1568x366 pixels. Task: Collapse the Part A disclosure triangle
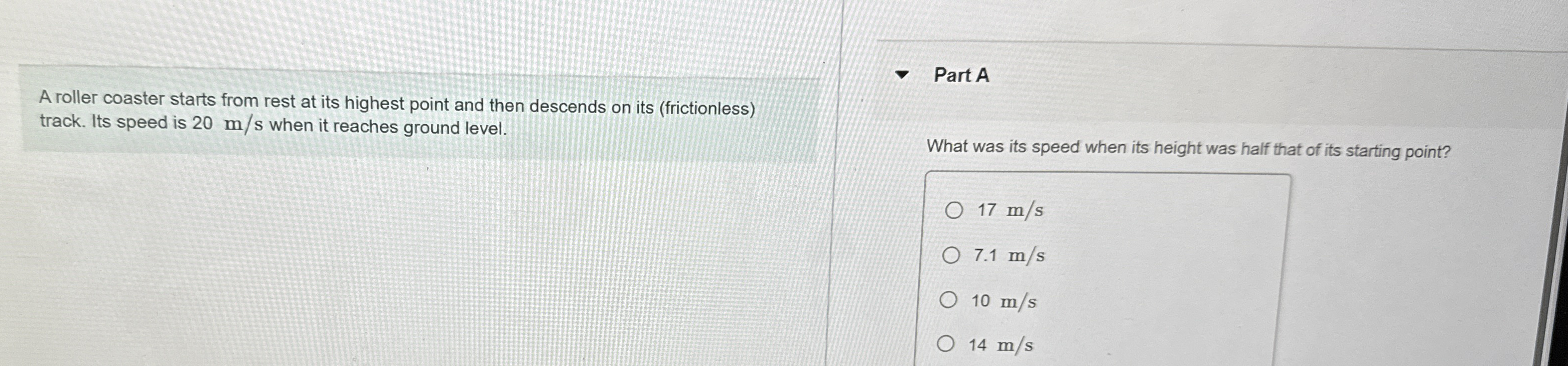pyautogui.click(x=901, y=75)
